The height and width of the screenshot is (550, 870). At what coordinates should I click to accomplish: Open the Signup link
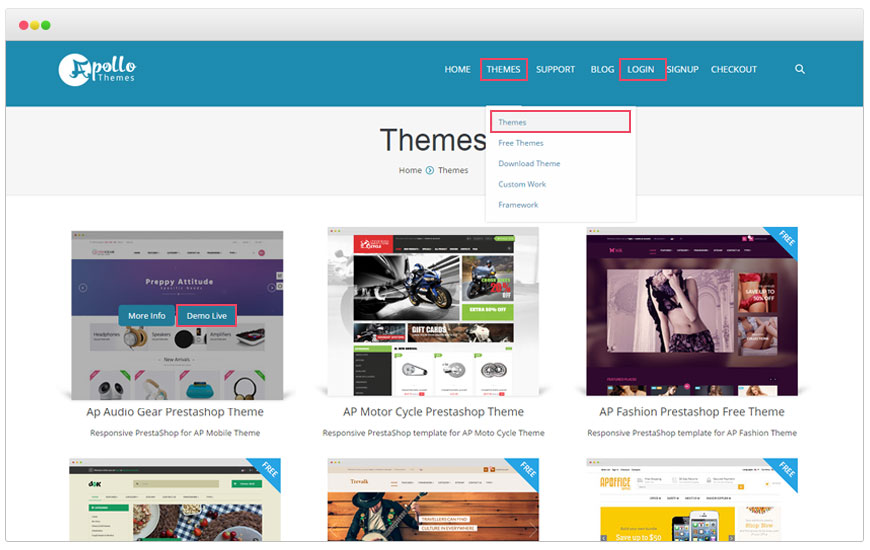pyautogui.click(x=683, y=69)
